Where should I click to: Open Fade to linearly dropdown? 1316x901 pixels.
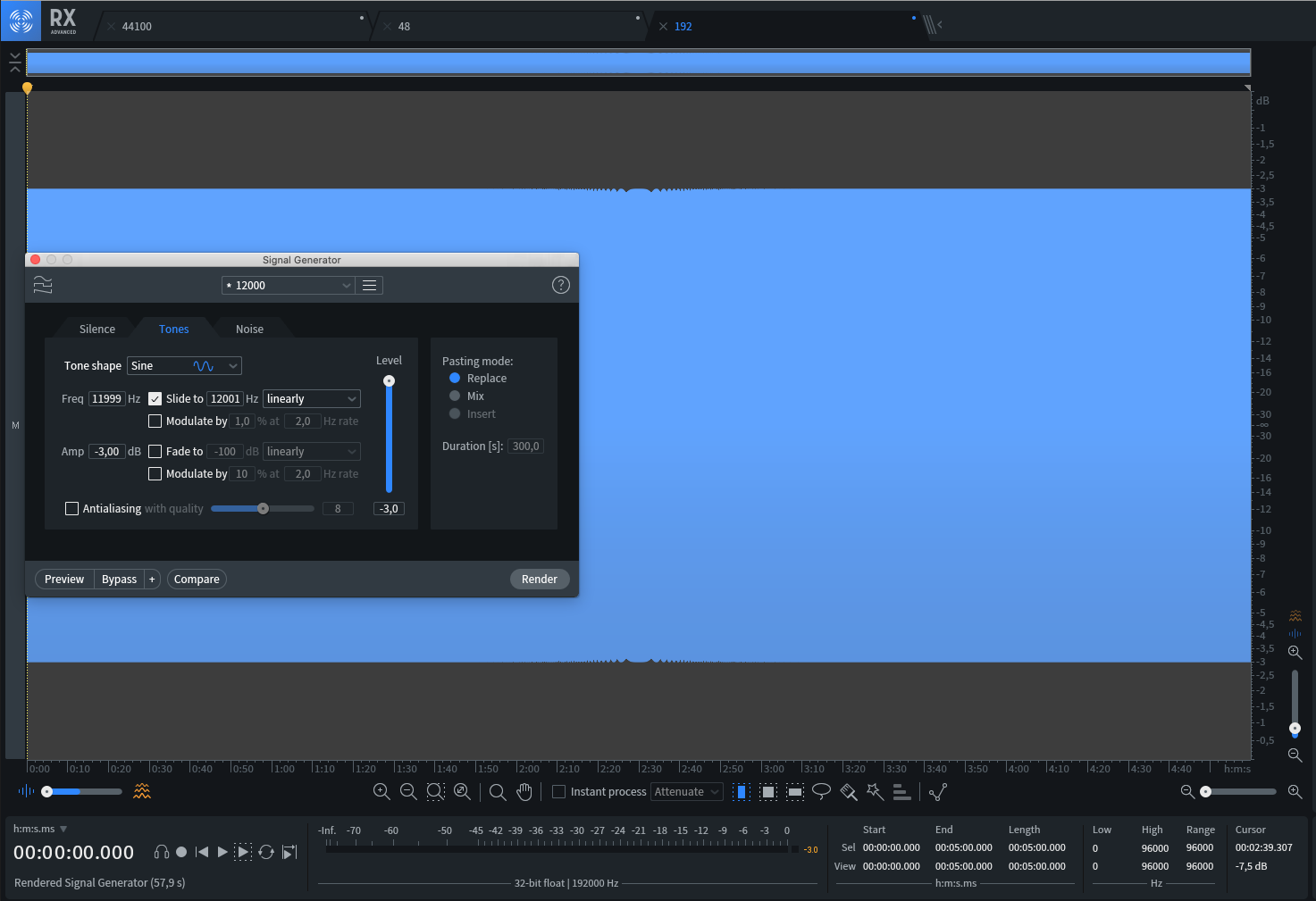[x=311, y=452]
